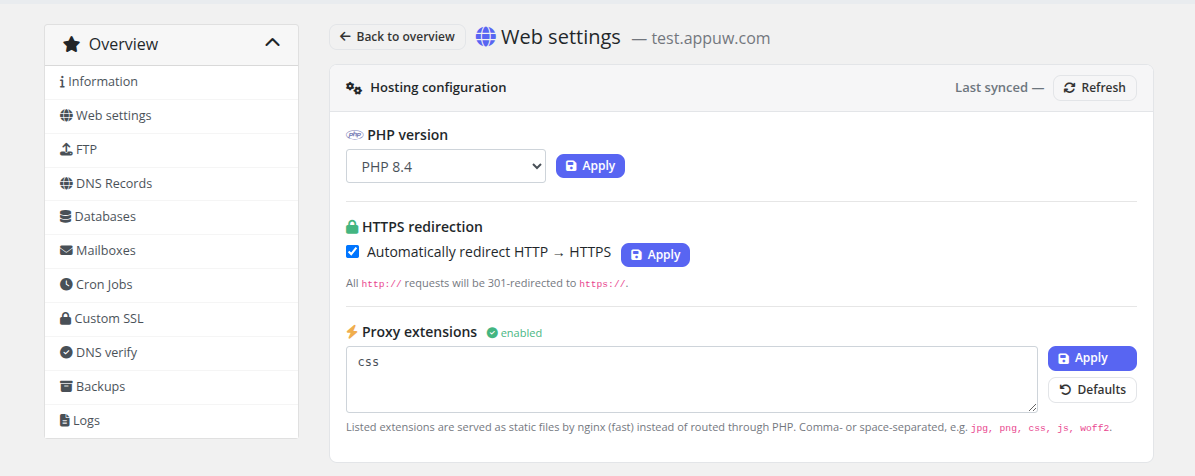Screen dimensions: 1195x476
Task: Toggle Automatically redirect HTTP to HTTPS checkbox
Action: (x=352, y=251)
